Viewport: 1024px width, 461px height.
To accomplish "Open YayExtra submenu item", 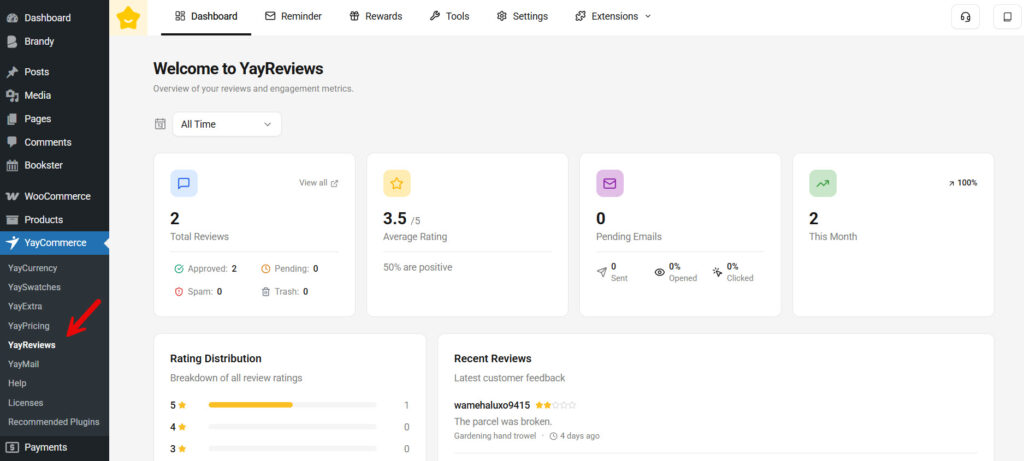I will tap(25, 306).
